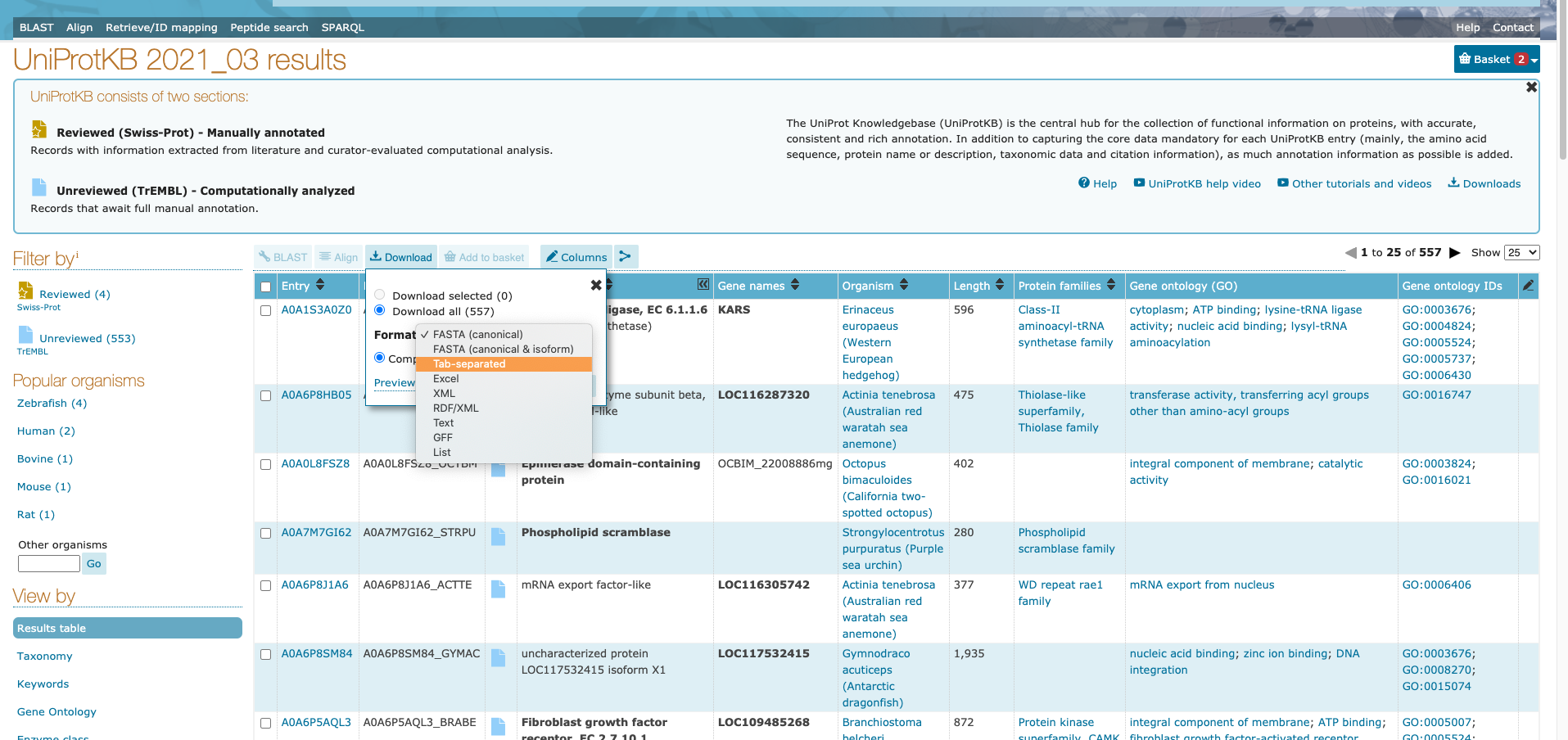Sort by Protein families column
The width and height of the screenshot is (1568, 740).
(x=1110, y=285)
